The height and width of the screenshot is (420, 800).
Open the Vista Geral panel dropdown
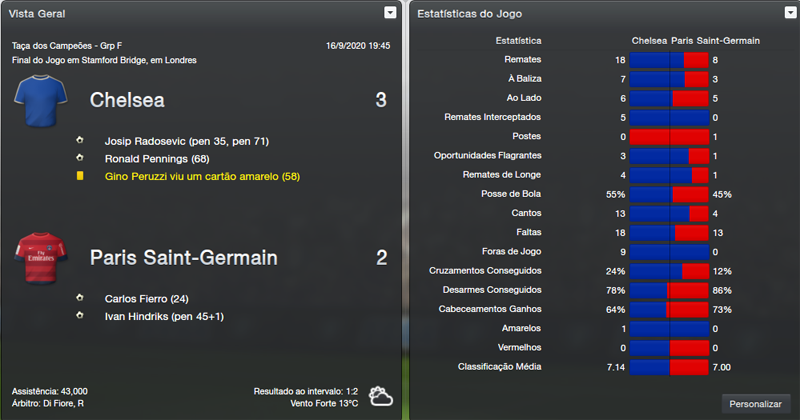[x=390, y=13]
